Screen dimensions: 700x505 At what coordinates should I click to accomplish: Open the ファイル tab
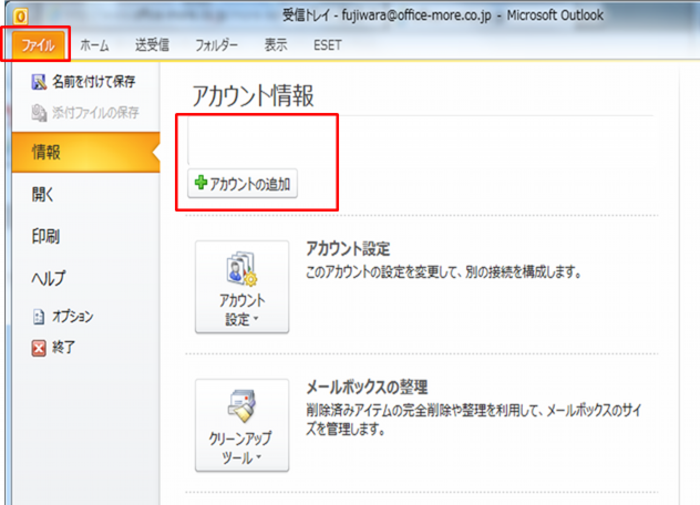(x=38, y=45)
